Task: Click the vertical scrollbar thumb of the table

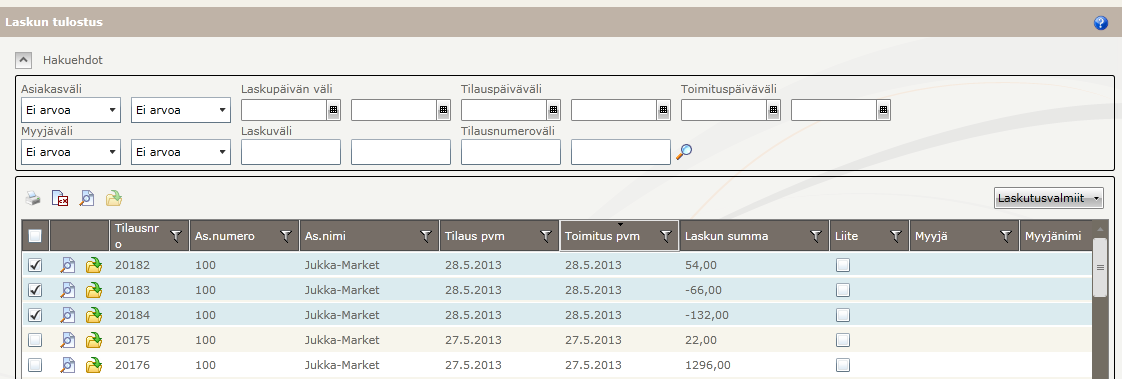Action: click(x=1100, y=267)
